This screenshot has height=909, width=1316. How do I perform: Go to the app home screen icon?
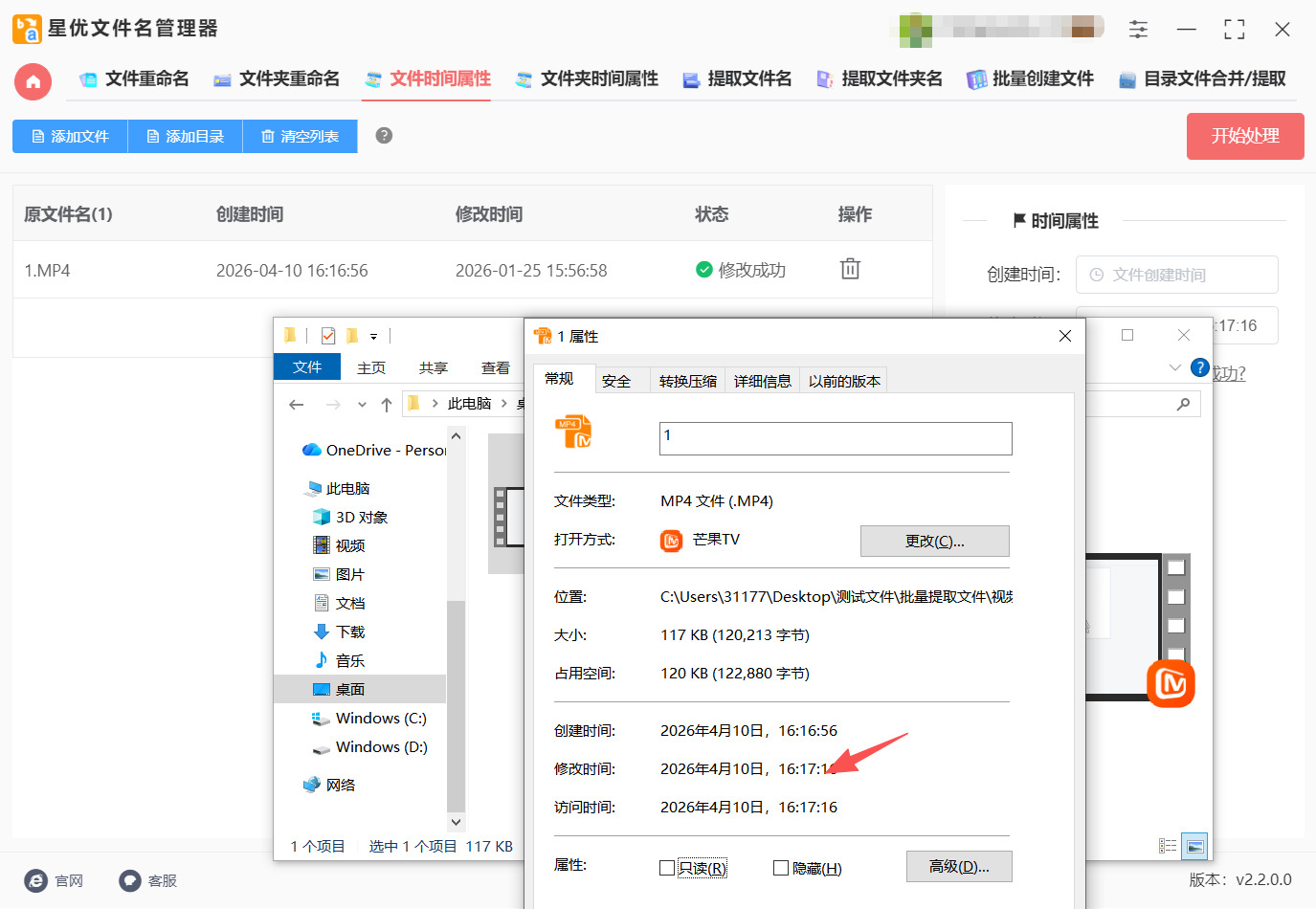pyautogui.click(x=33, y=81)
